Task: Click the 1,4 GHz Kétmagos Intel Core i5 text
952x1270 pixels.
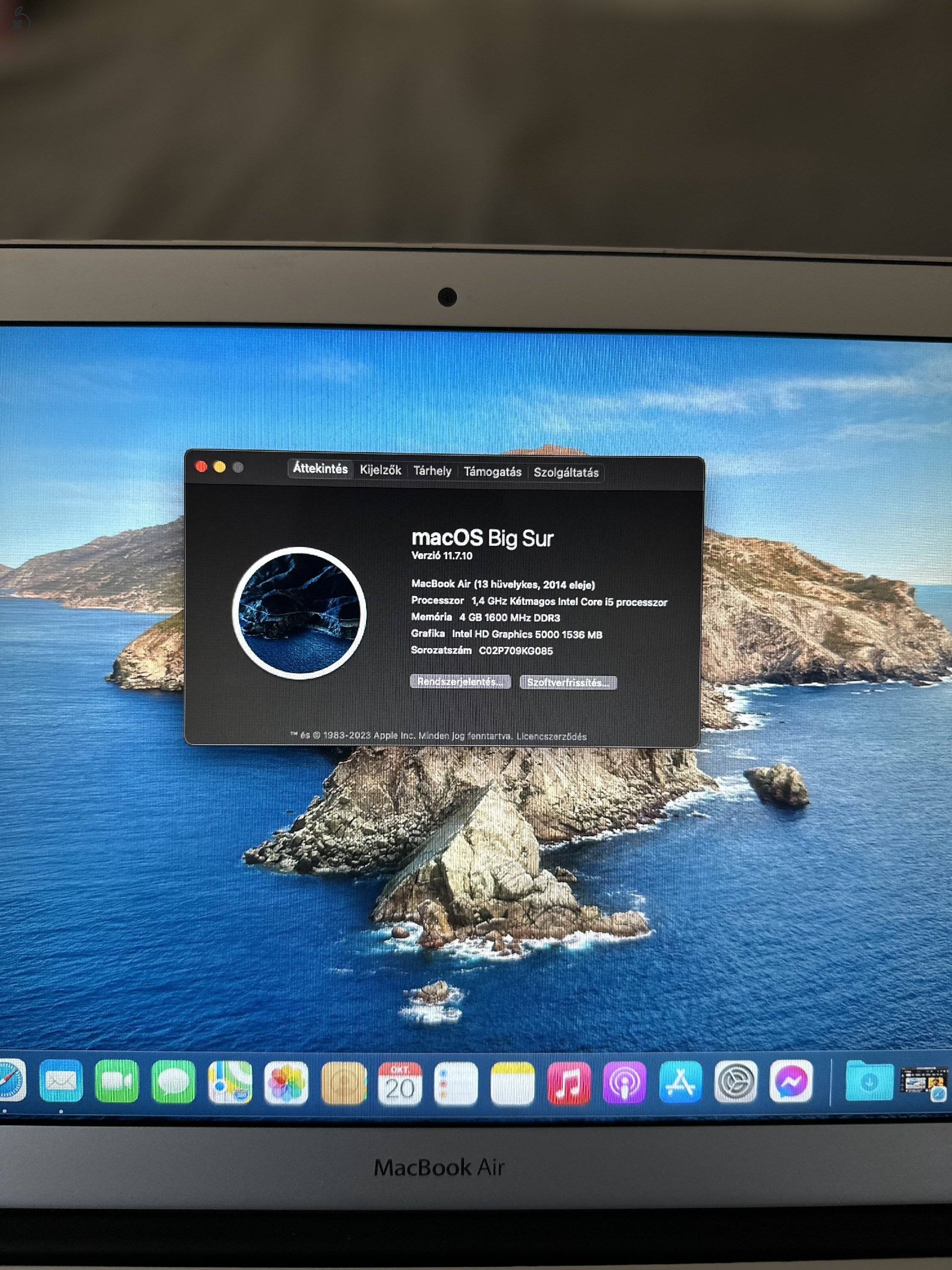Action: pos(569,602)
